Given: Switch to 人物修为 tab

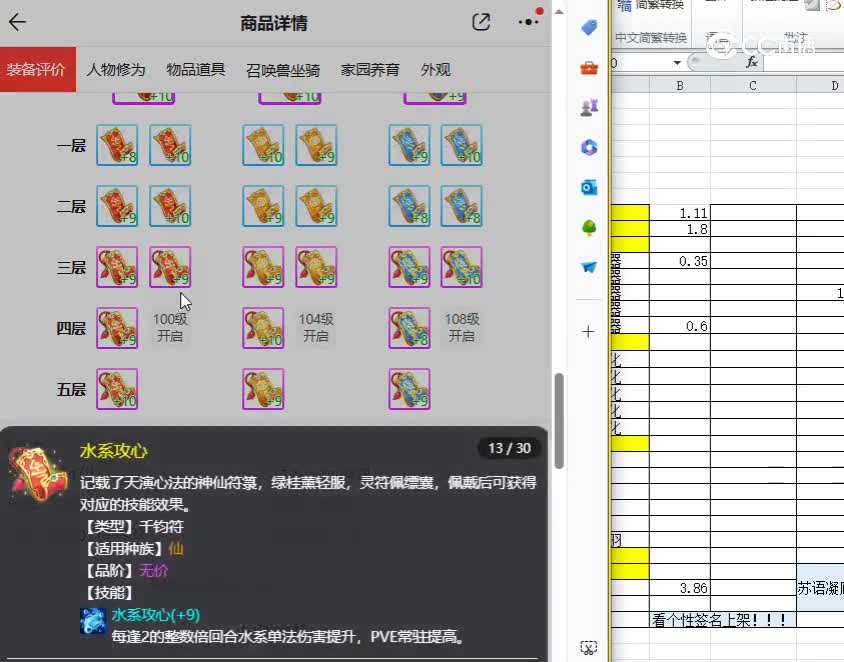Looking at the screenshot, I should pos(116,69).
